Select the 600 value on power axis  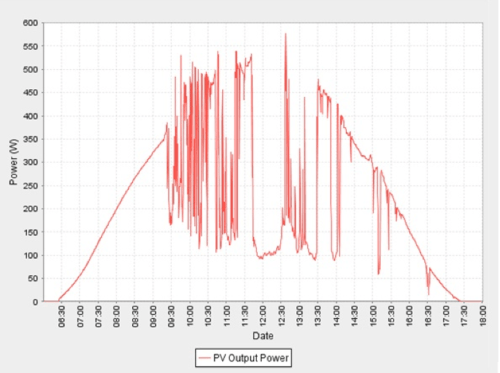[x=31, y=23]
